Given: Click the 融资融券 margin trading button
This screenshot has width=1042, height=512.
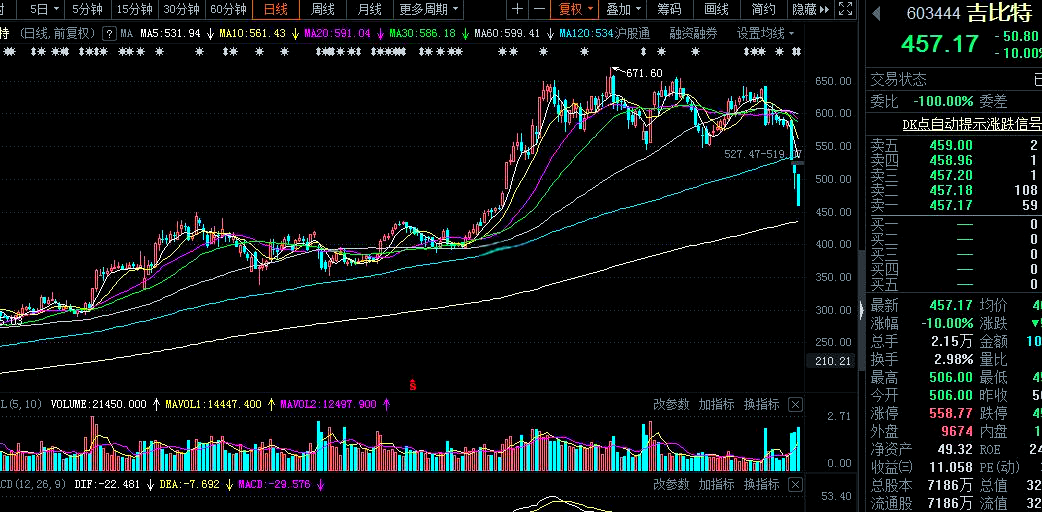Looking at the screenshot, I should pos(693,33).
